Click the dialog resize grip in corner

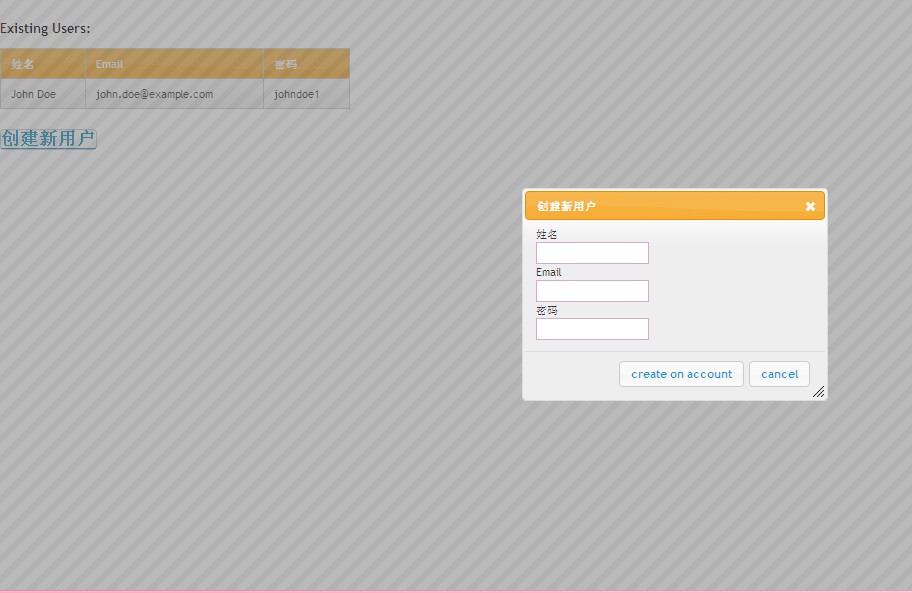(818, 392)
